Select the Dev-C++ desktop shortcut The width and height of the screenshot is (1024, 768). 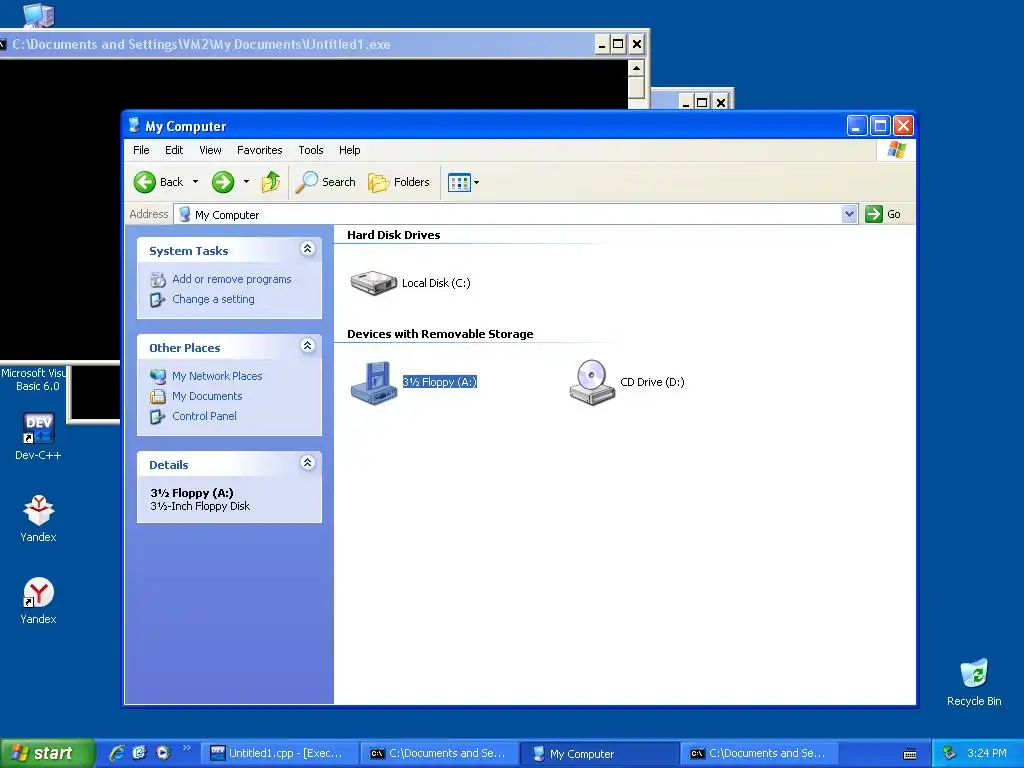click(38, 437)
